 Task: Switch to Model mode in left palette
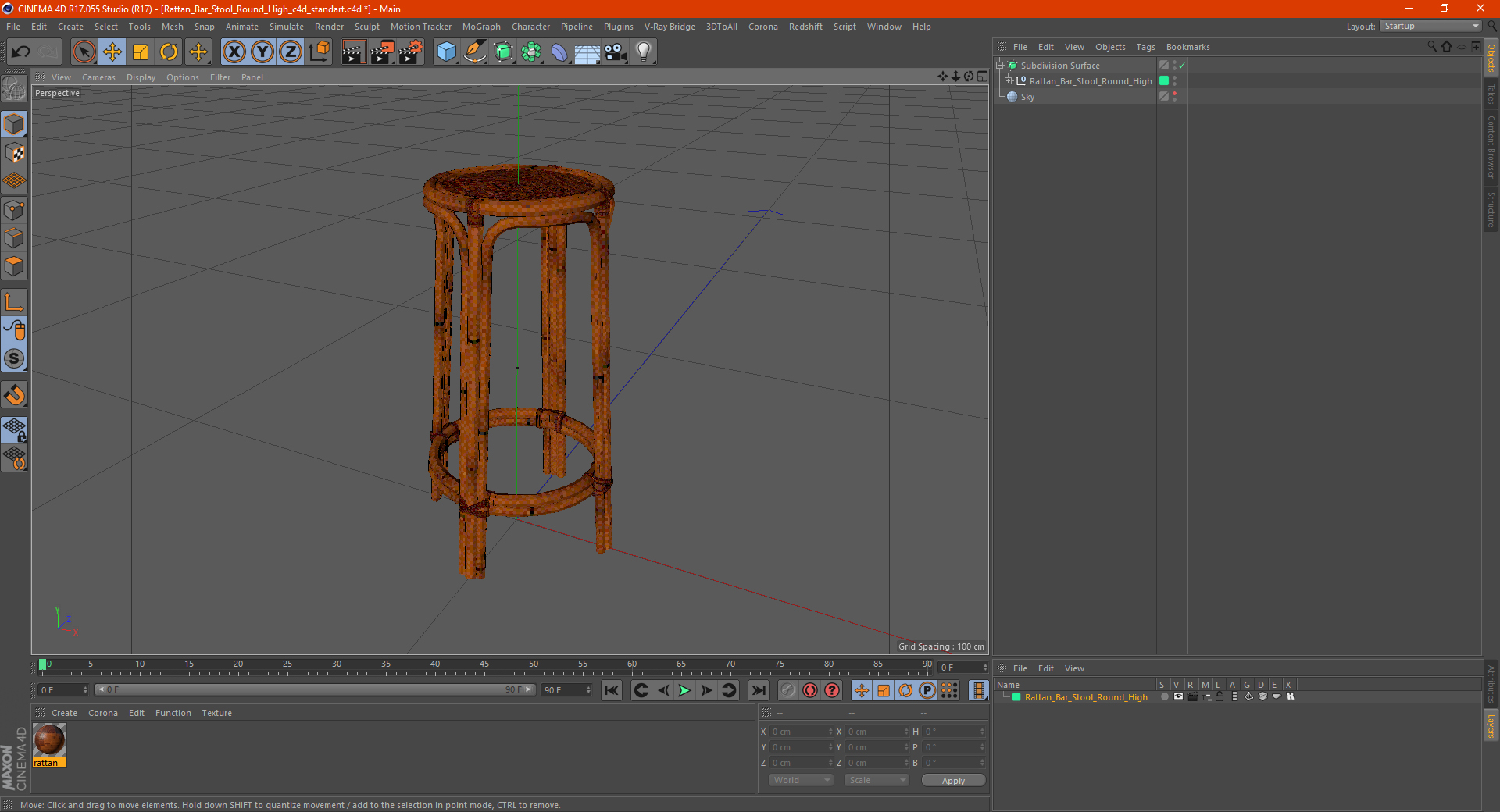pyautogui.click(x=14, y=125)
